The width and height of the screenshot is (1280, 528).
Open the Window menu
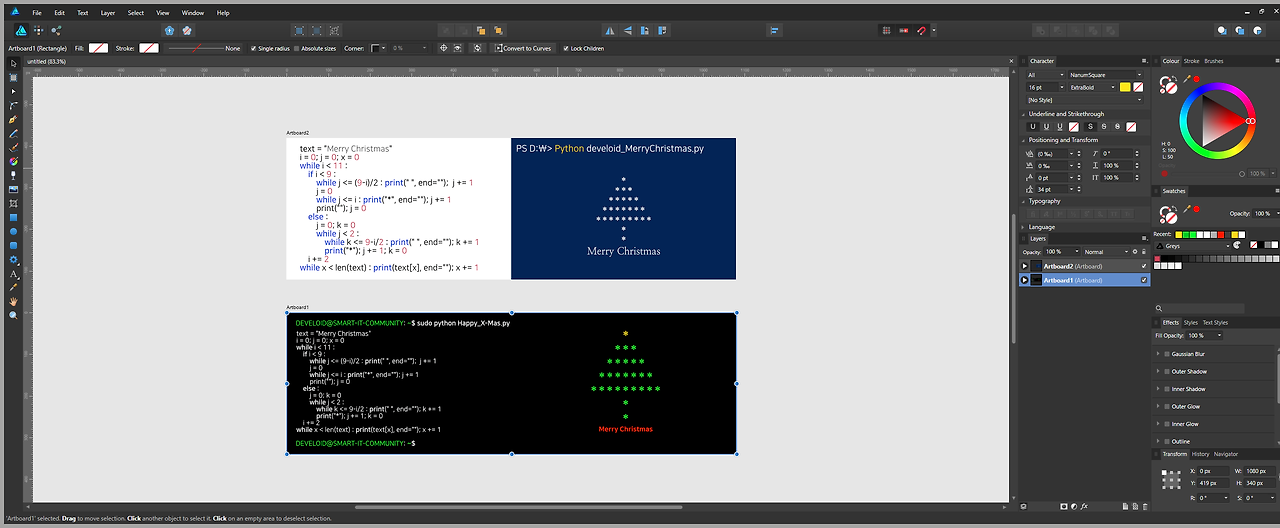click(193, 13)
